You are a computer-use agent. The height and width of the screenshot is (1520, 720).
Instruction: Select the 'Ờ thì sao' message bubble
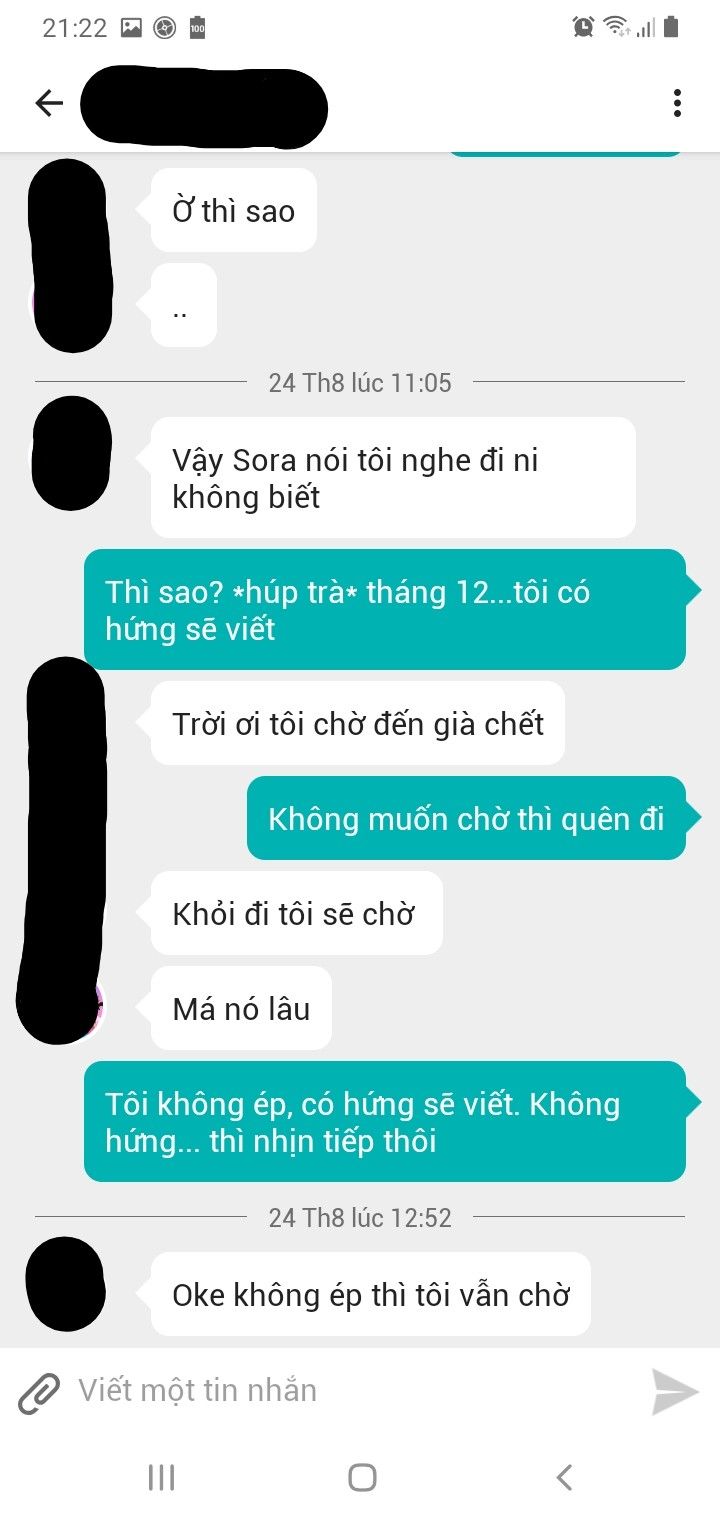click(234, 210)
